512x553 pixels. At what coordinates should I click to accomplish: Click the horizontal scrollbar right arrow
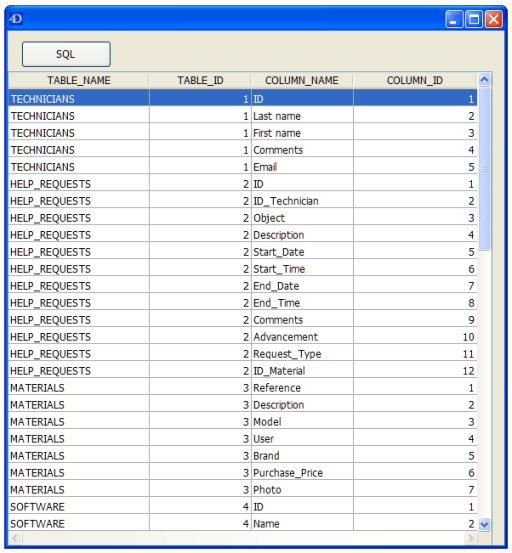tap(470, 538)
